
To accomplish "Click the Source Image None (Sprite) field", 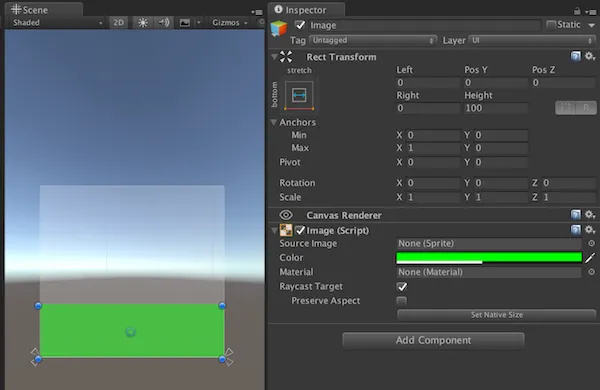I will coord(489,243).
